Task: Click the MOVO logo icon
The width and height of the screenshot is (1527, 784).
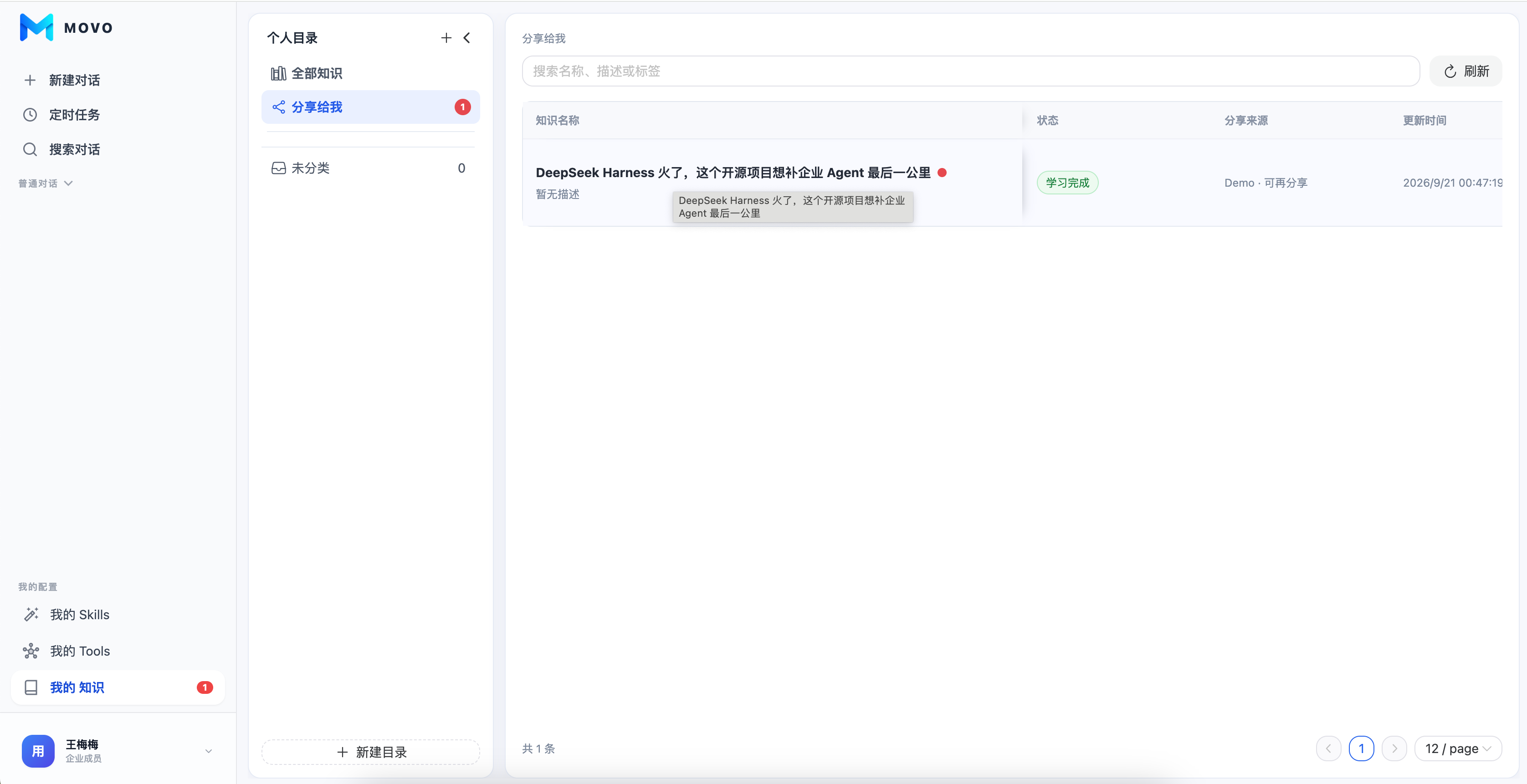Action: click(x=37, y=27)
